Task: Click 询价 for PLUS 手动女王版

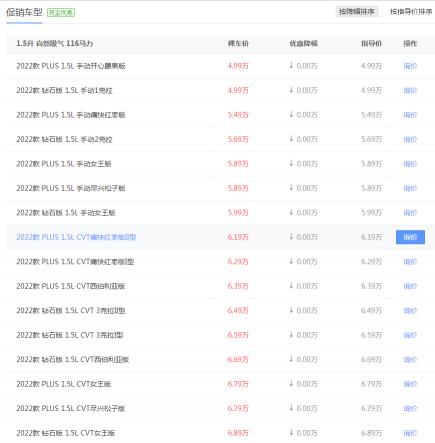Action: coord(410,164)
